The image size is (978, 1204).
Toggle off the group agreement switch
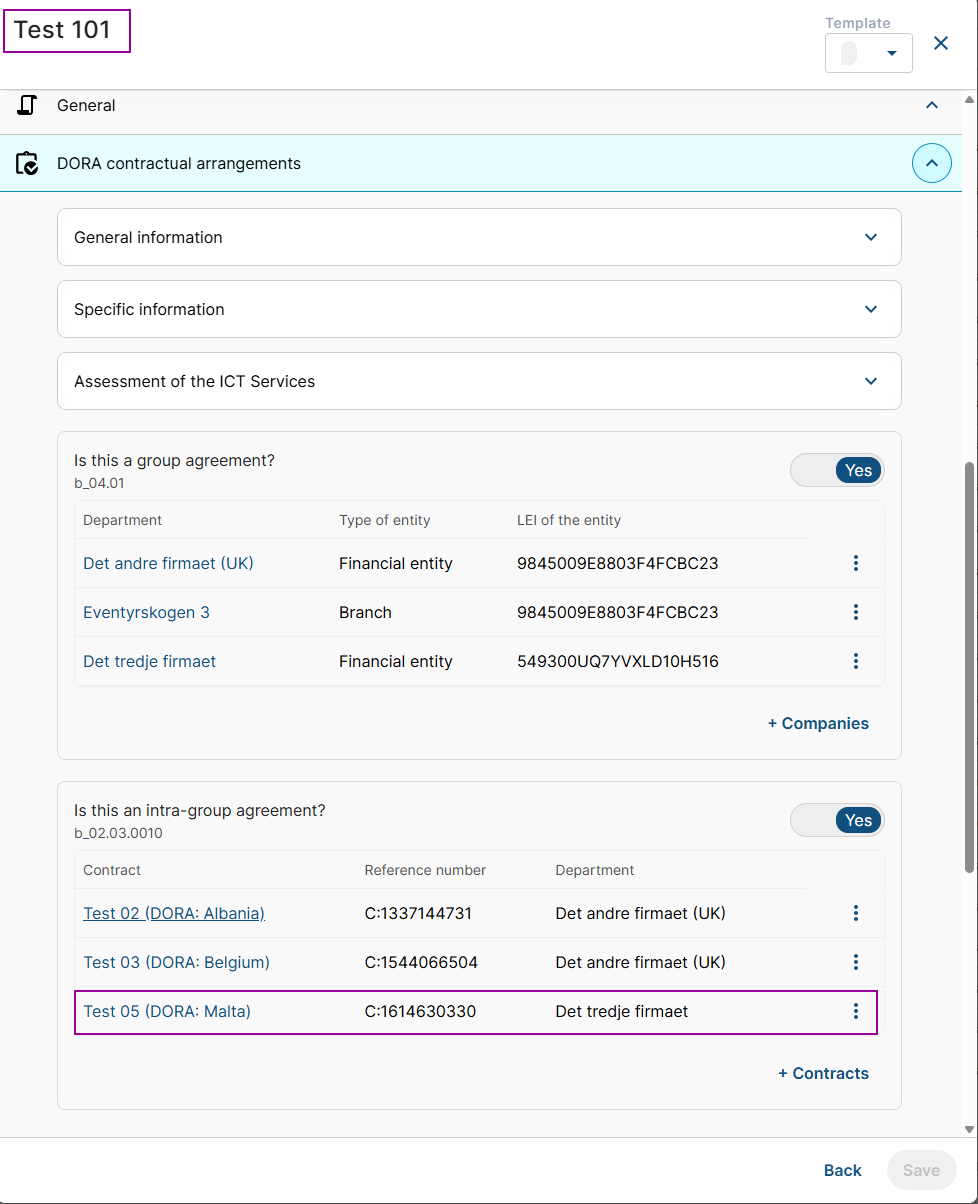coord(837,470)
